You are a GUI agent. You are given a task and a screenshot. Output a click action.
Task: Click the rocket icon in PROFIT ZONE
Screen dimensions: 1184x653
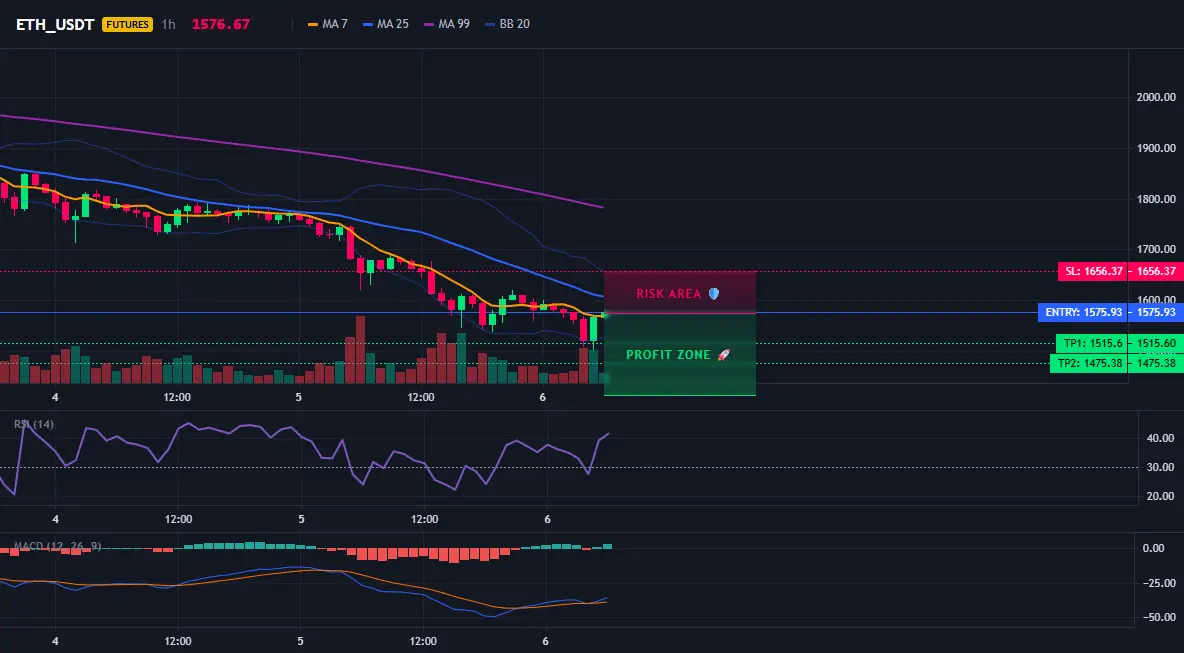tap(723, 355)
